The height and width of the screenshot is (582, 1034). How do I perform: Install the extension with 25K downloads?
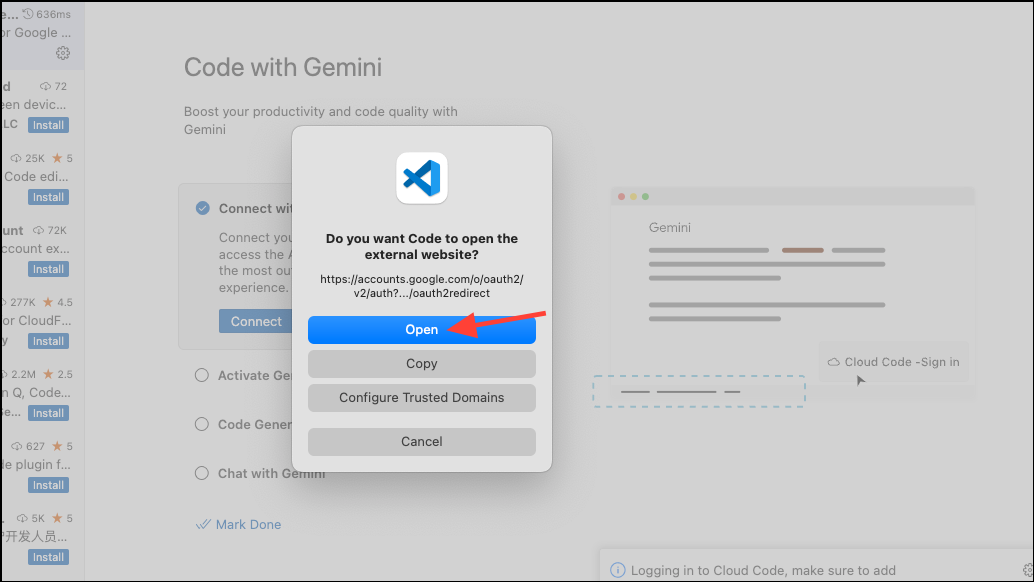pyautogui.click(x=48, y=197)
